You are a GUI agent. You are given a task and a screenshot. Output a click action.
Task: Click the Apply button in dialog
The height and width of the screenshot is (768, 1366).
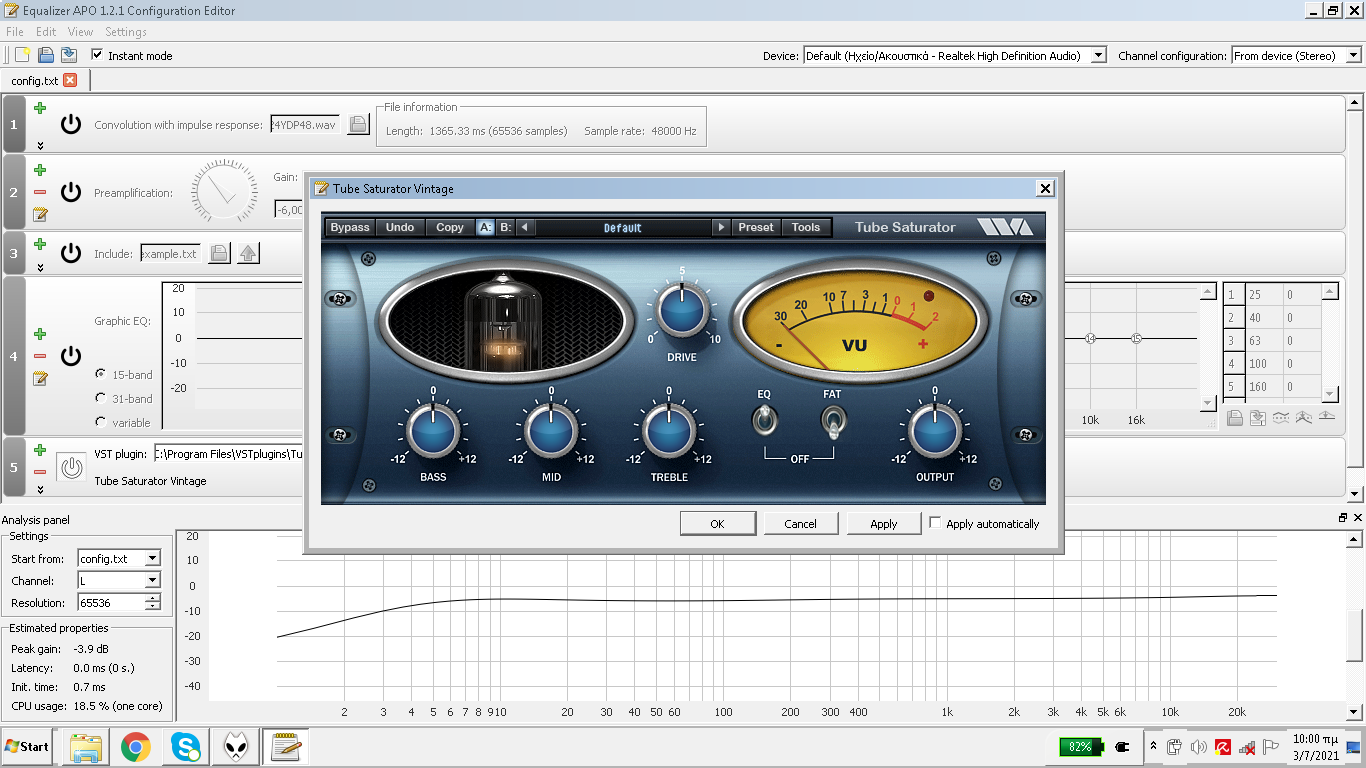click(883, 523)
